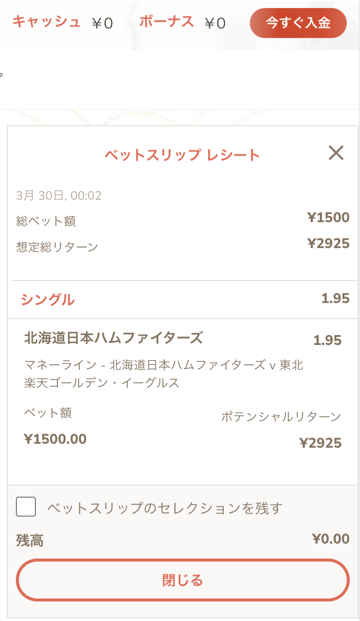The height and width of the screenshot is (621, 360).
Task: Click the ポテンシャルリターン ¥2925 value
Action: [320, 443]
